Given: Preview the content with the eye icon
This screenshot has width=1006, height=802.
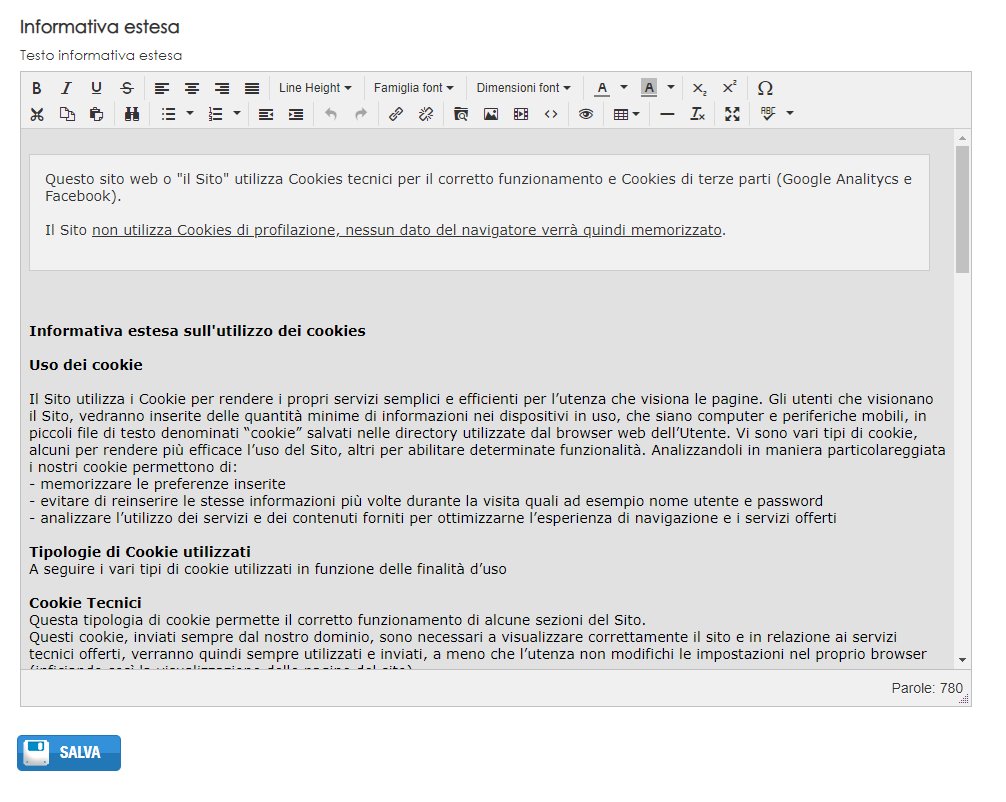Looking at the screenshot, I should pyautogui.click(x=586, y=114).
